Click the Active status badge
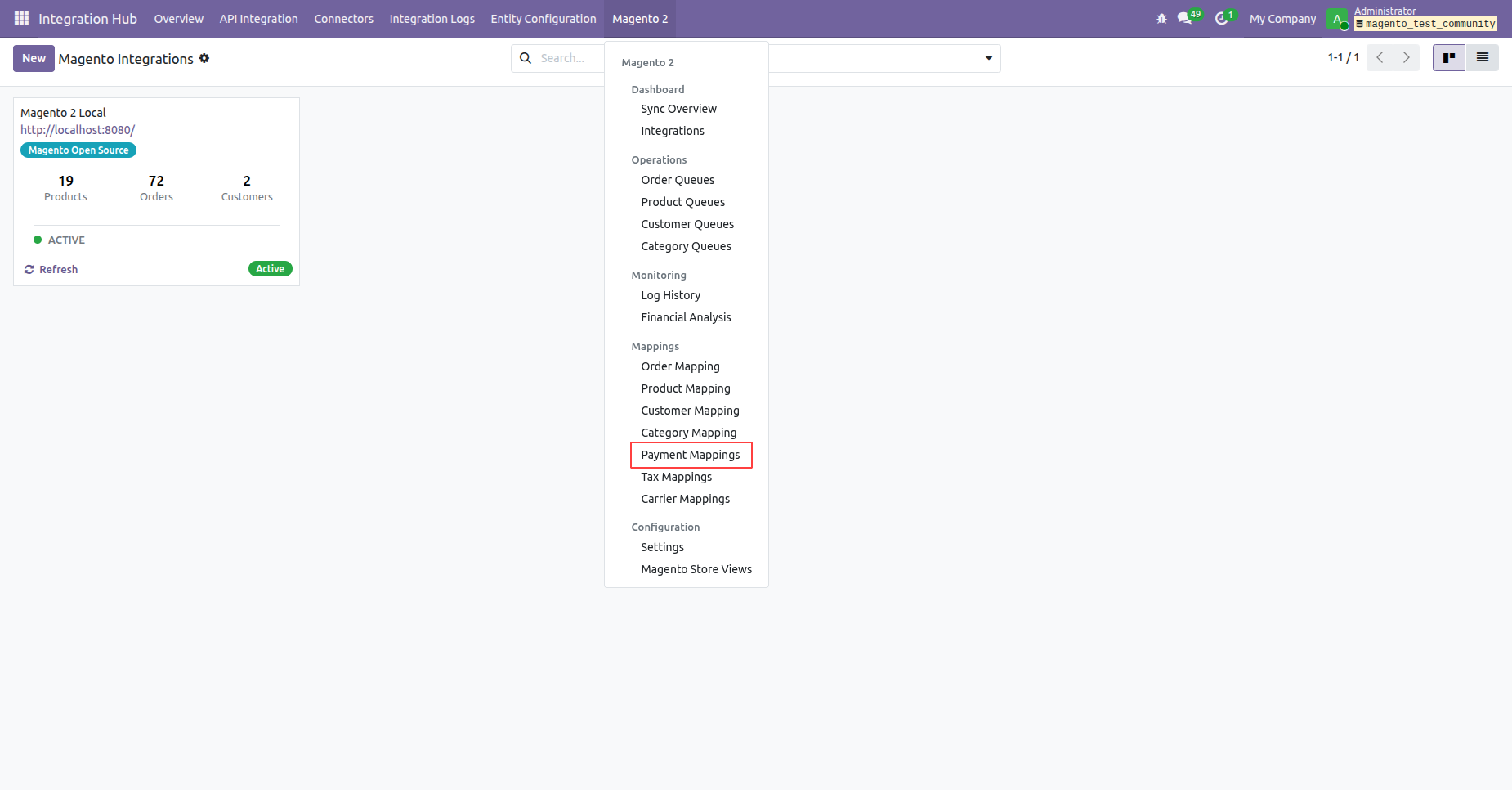The width and height of the screenshot is (1512, 790). [x=271, y=269]
